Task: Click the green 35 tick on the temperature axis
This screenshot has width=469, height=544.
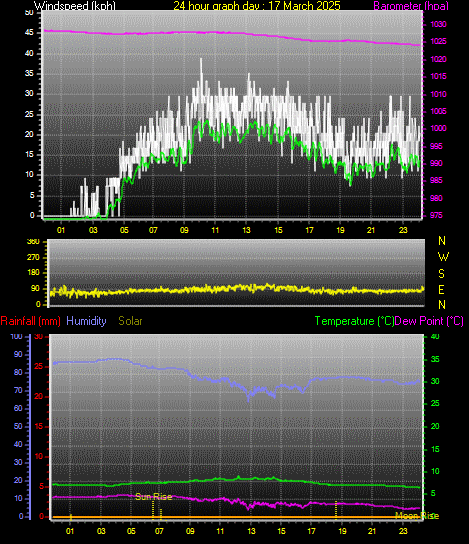Action: (x=435, y=359)
